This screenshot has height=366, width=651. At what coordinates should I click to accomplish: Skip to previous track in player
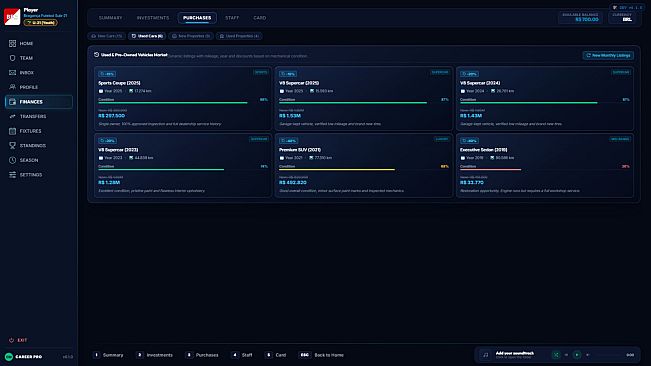[x=566, y=355]
